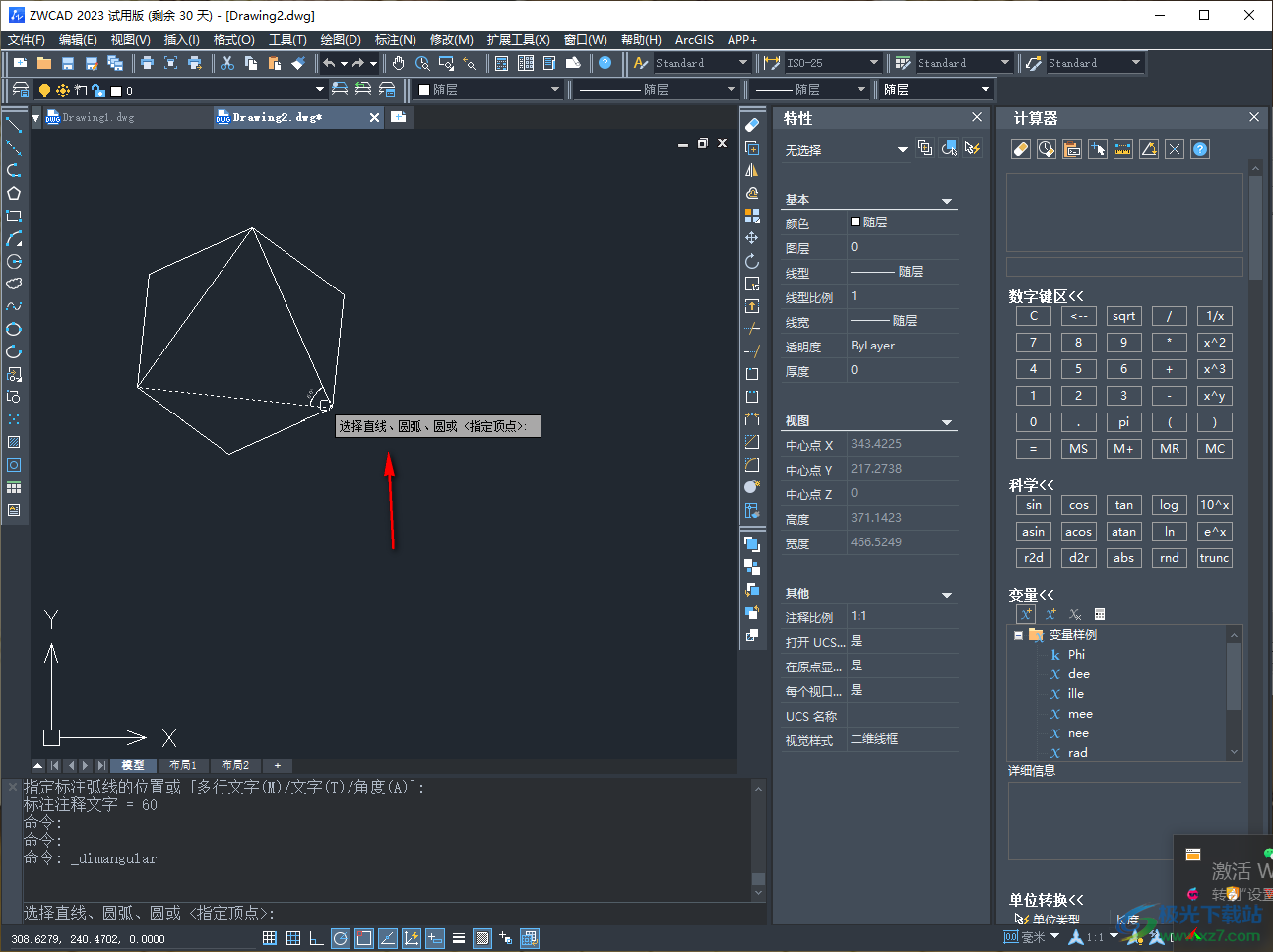Toggle snap mode in status bar
The image size is (1273, 952).
coord(270,938)
